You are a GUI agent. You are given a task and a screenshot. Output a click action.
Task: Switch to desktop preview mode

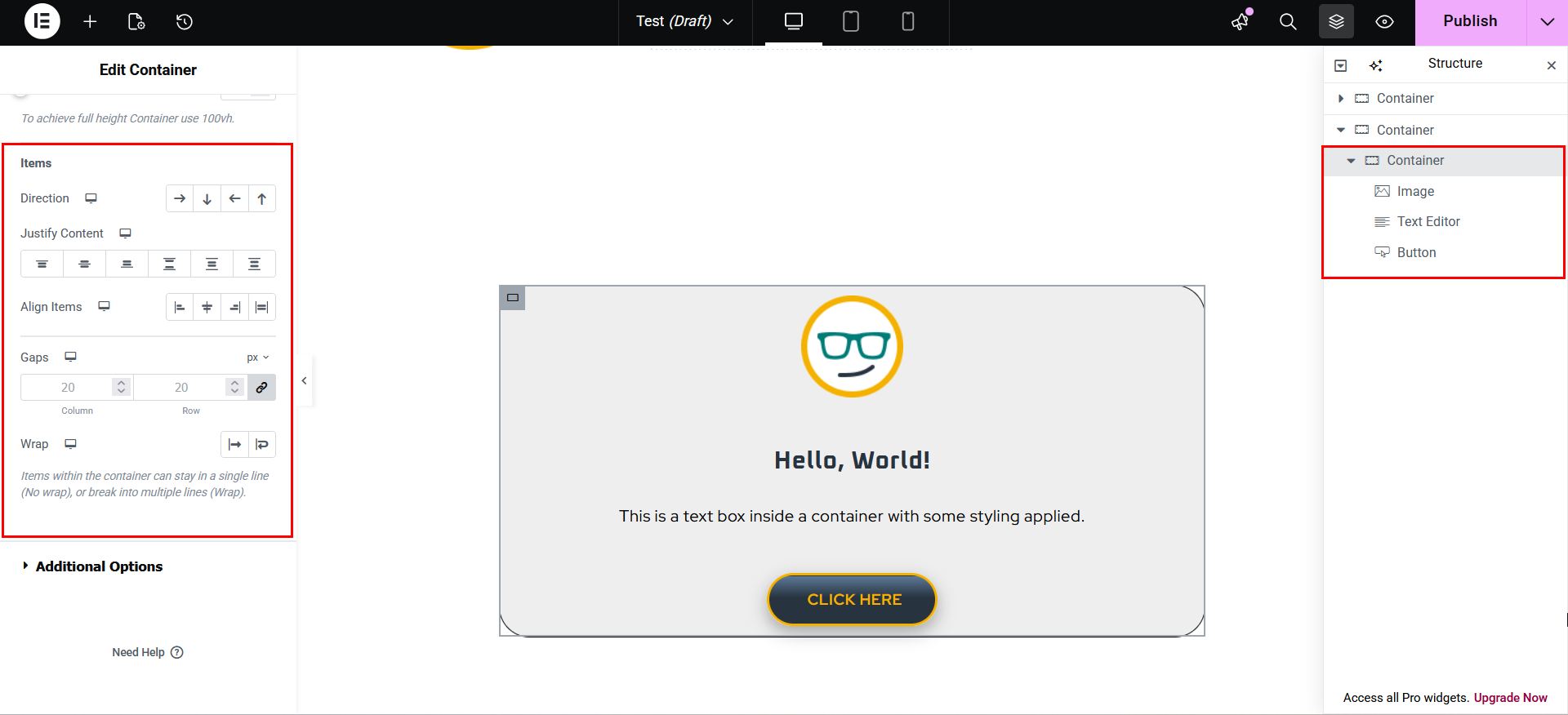pos(794,22)
